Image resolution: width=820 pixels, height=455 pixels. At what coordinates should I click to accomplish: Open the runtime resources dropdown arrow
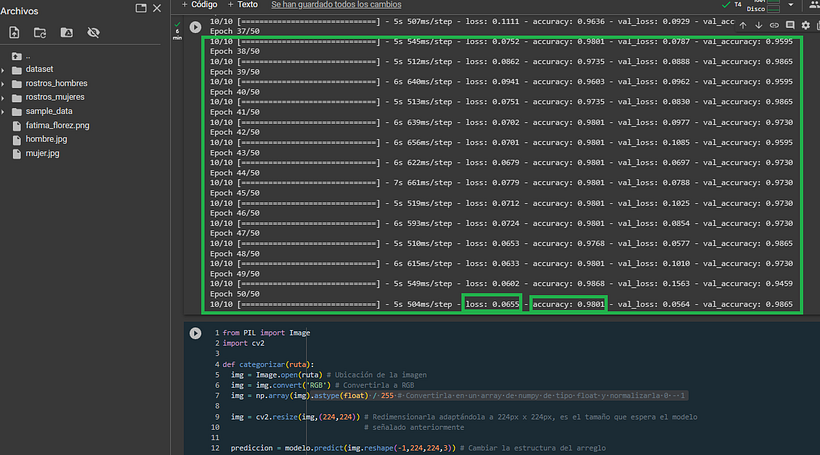[790, 5]
